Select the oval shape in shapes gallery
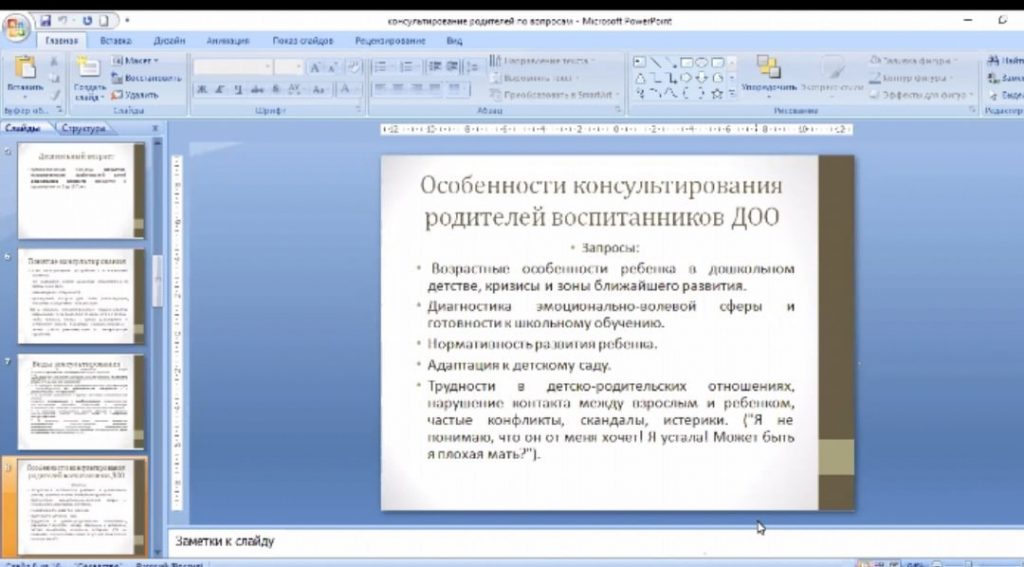1024x567 pixels. tap(702, 62)
